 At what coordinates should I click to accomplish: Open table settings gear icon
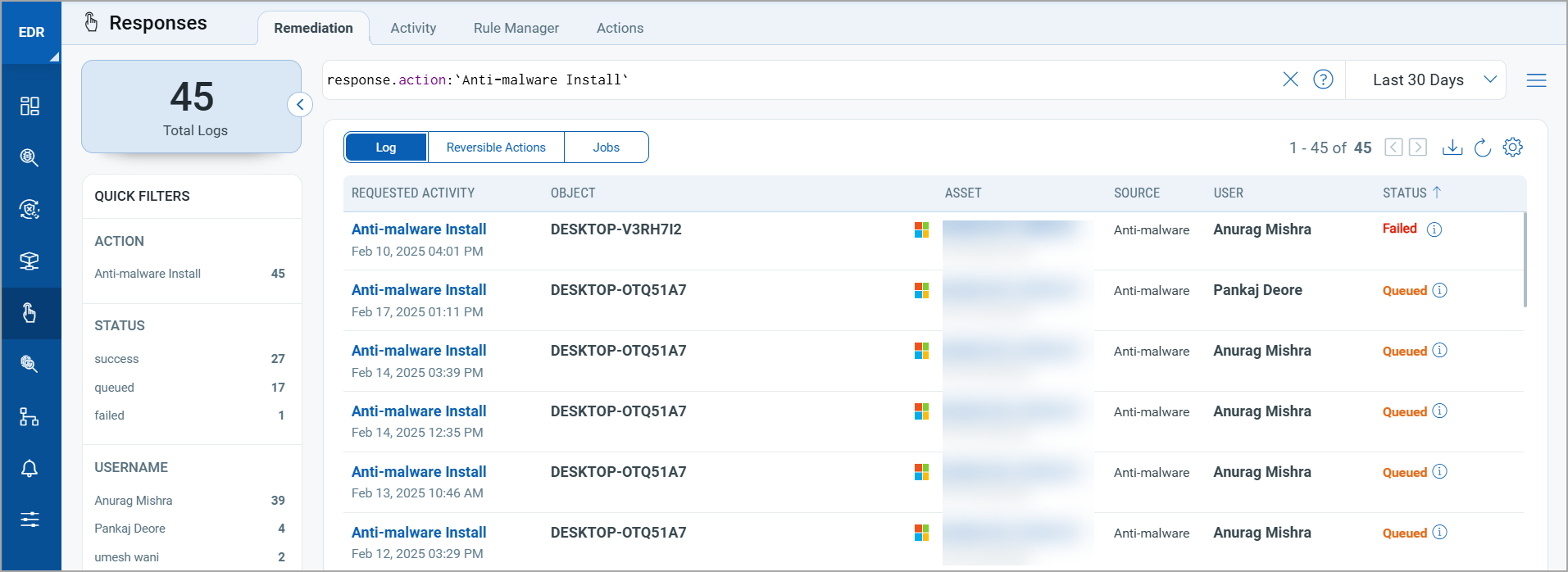tap(1512, 148)
